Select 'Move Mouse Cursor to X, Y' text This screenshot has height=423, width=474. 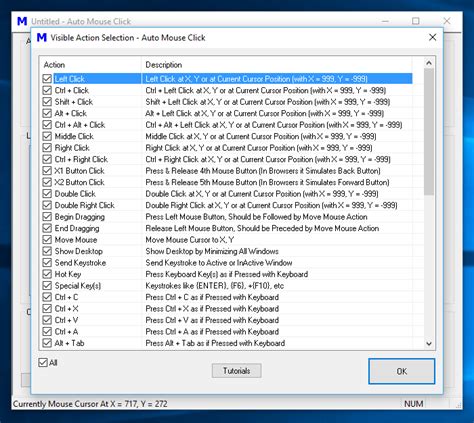point(190,240)
